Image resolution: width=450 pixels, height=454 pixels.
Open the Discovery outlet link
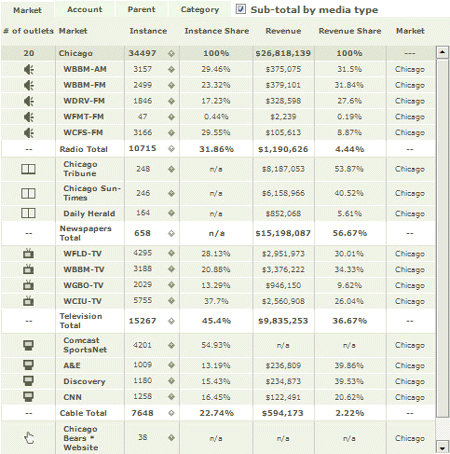click(84, 381)
